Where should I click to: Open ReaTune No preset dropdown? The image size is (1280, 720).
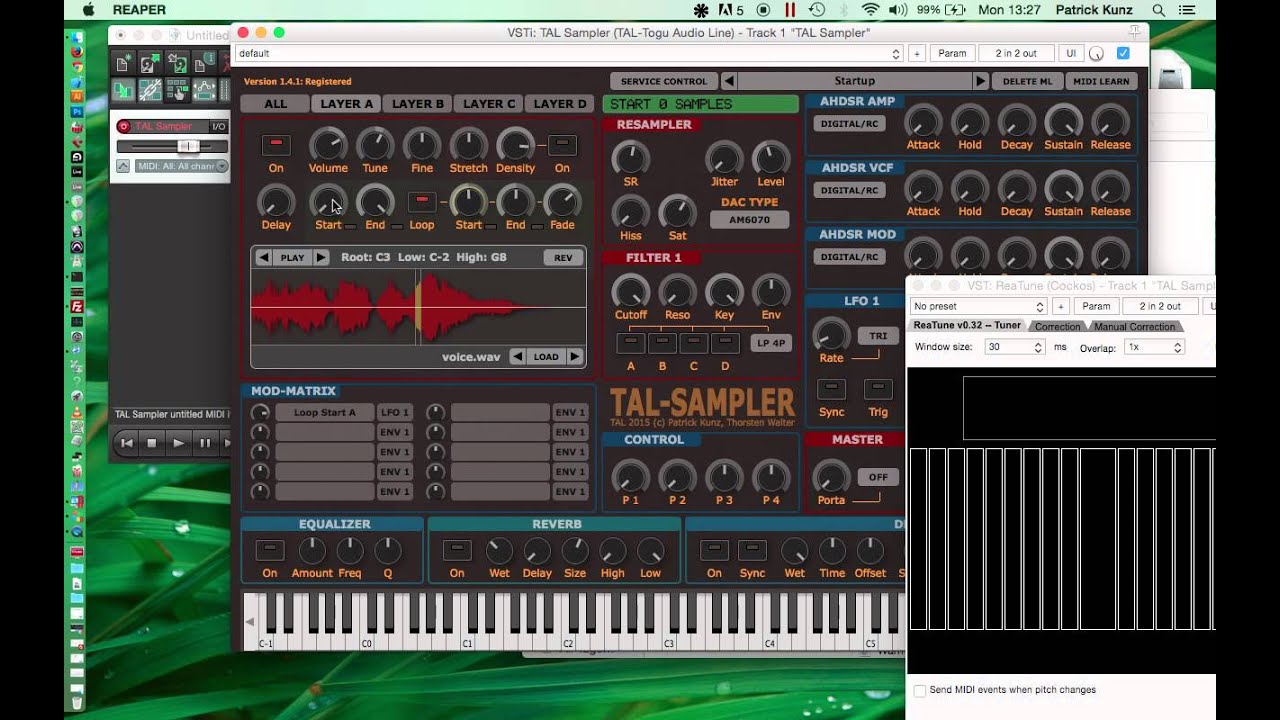(x=978, y=306)
